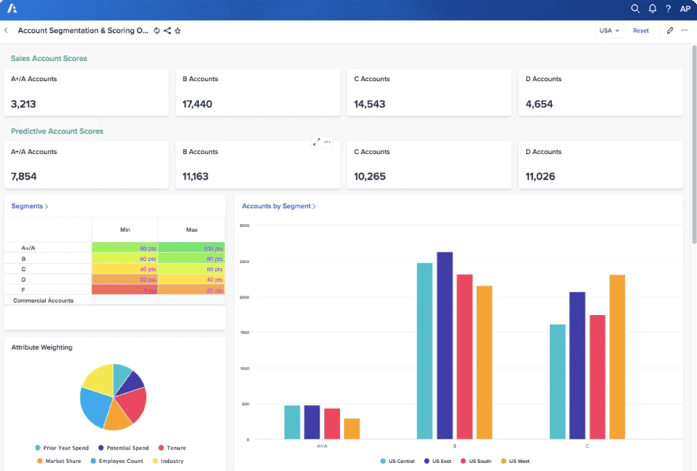Click the page vertical scrollbar
Screen dimensions: 697x471
coord(694,144)
